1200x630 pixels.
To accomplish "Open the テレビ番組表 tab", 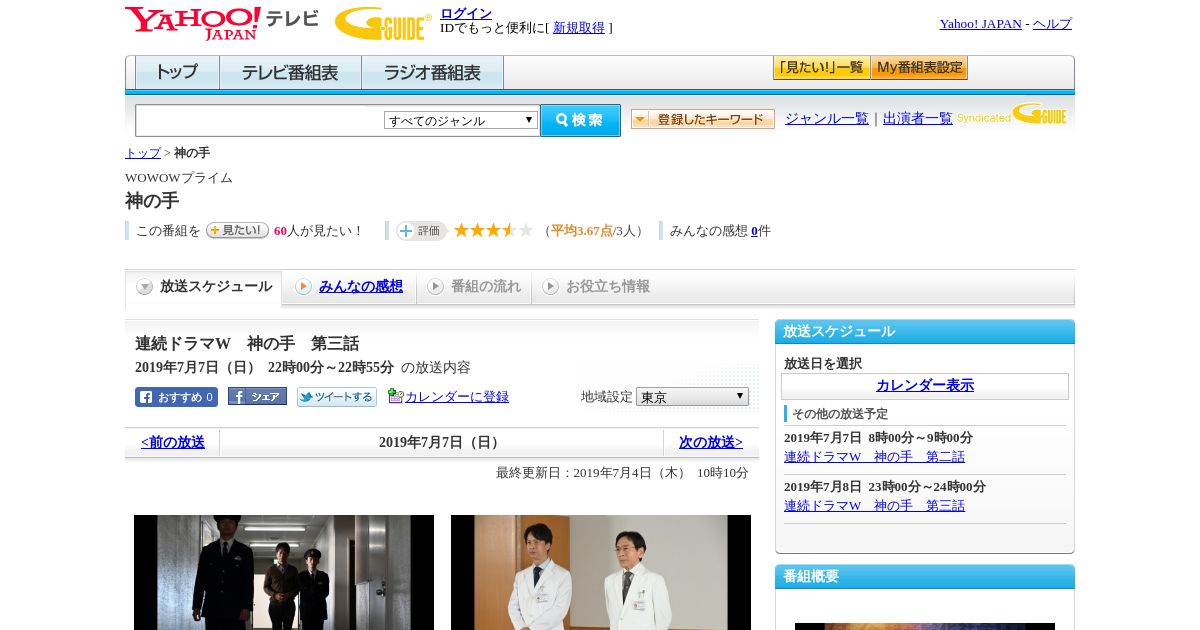I will pyautogui.click(x=290, y=73).
